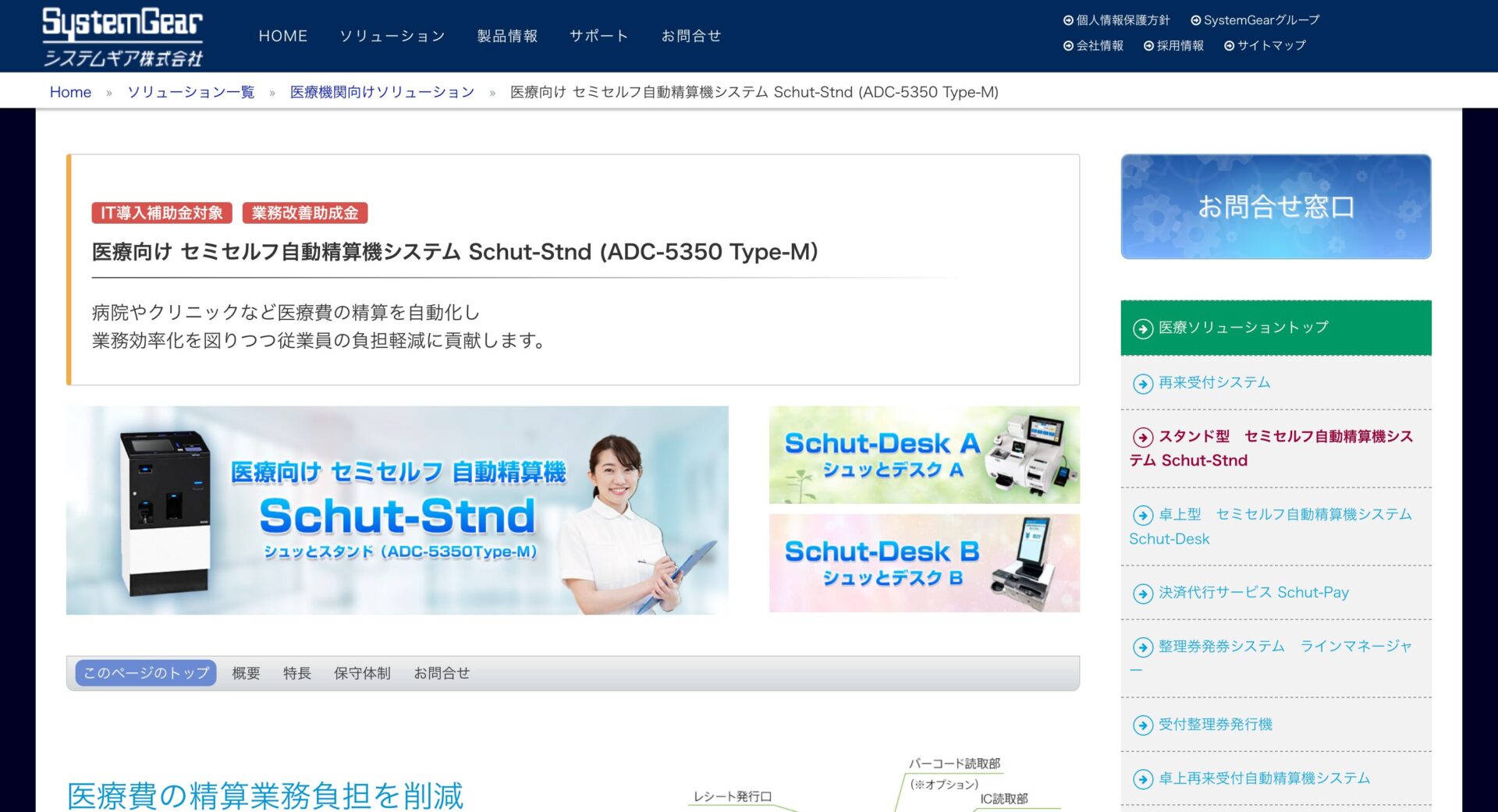Click the circle icon beside SystemGearグループ

point(1195,20)
